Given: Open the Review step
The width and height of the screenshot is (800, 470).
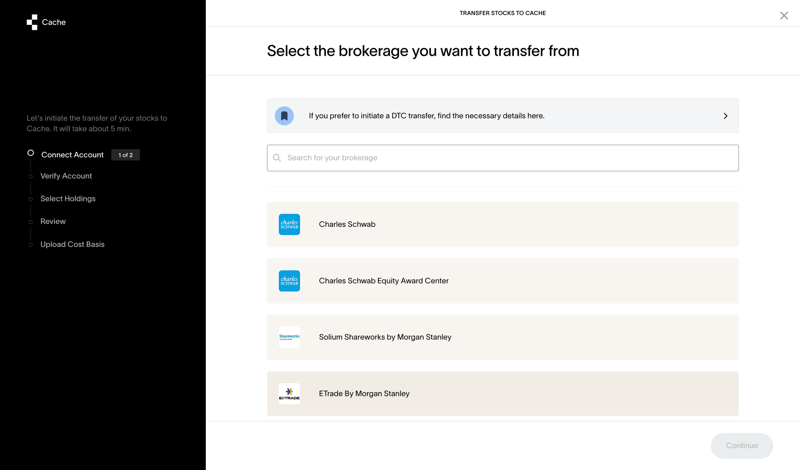Looking at the screenshot, I should (53, 221).
